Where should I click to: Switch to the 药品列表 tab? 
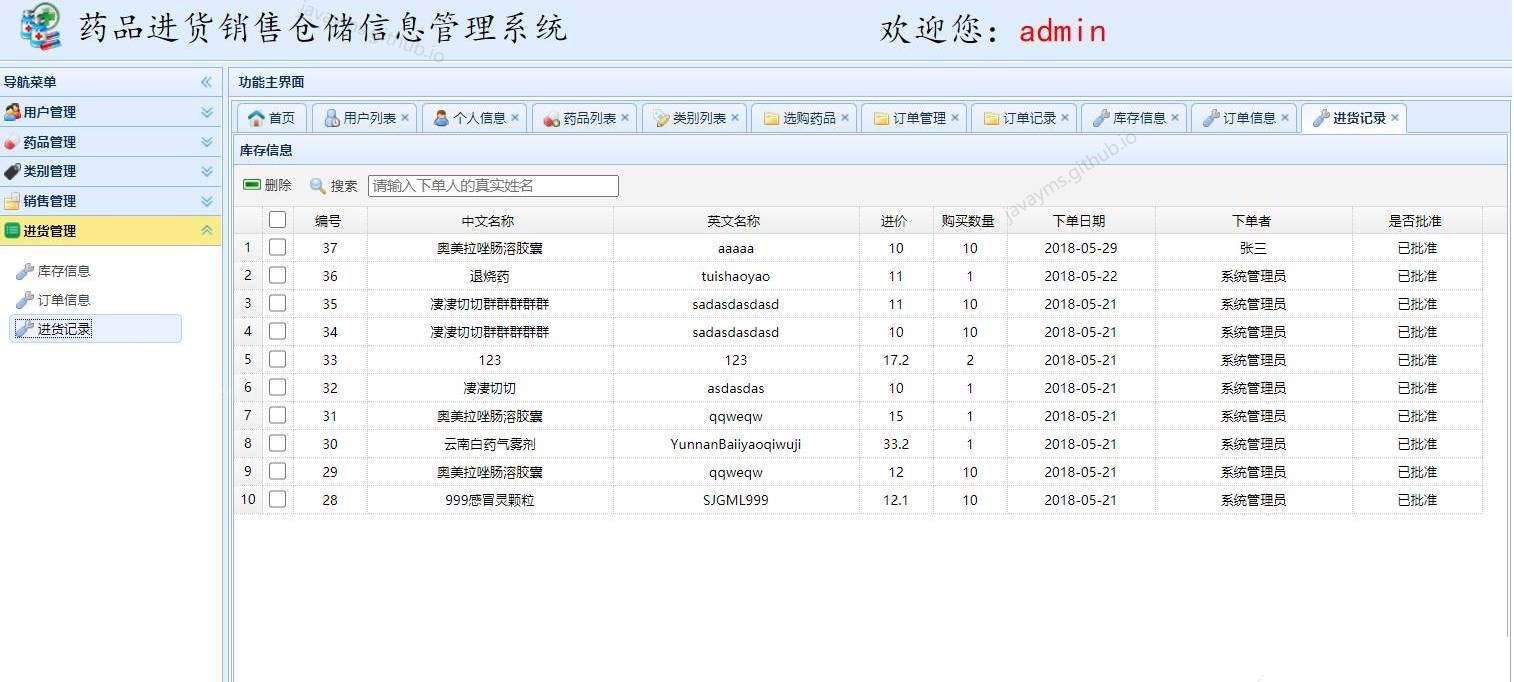click(587, 117)
